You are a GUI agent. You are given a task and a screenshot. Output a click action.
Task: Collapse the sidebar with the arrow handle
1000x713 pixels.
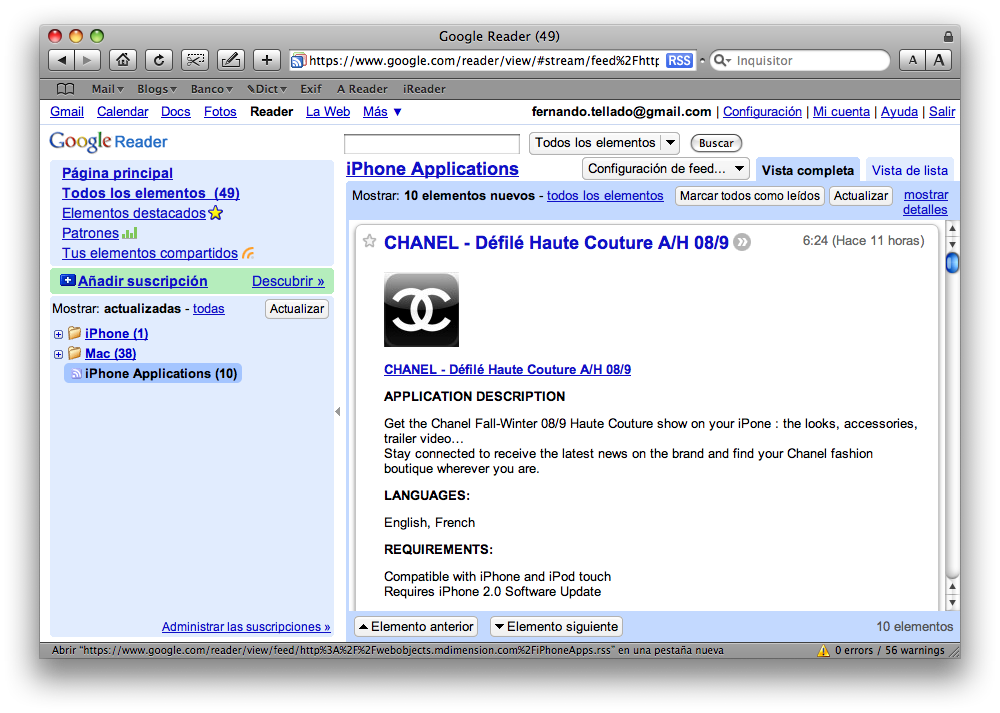(x=338, y=412)
